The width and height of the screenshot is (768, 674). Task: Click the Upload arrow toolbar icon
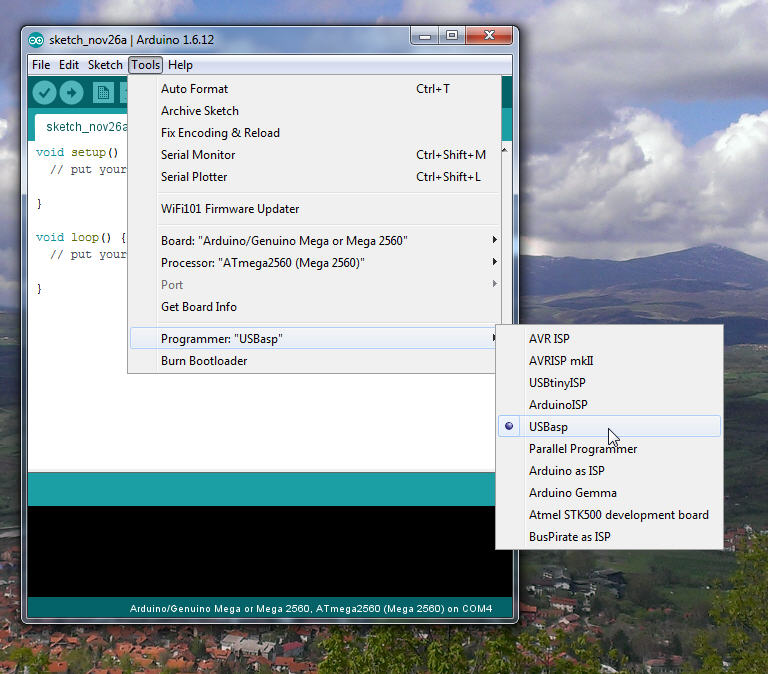(71, 93)
